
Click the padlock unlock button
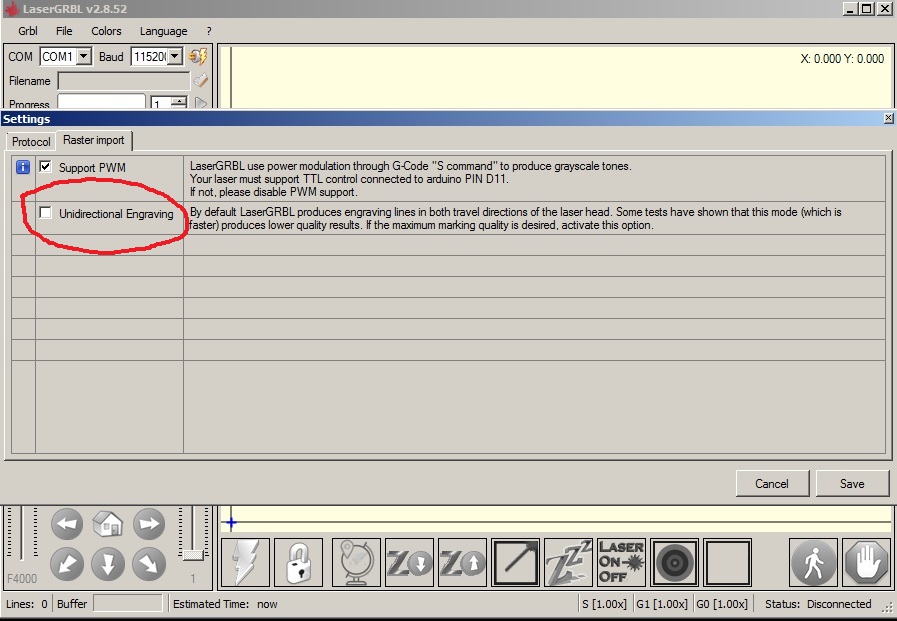pyautogui.click(x=299, y=562)
